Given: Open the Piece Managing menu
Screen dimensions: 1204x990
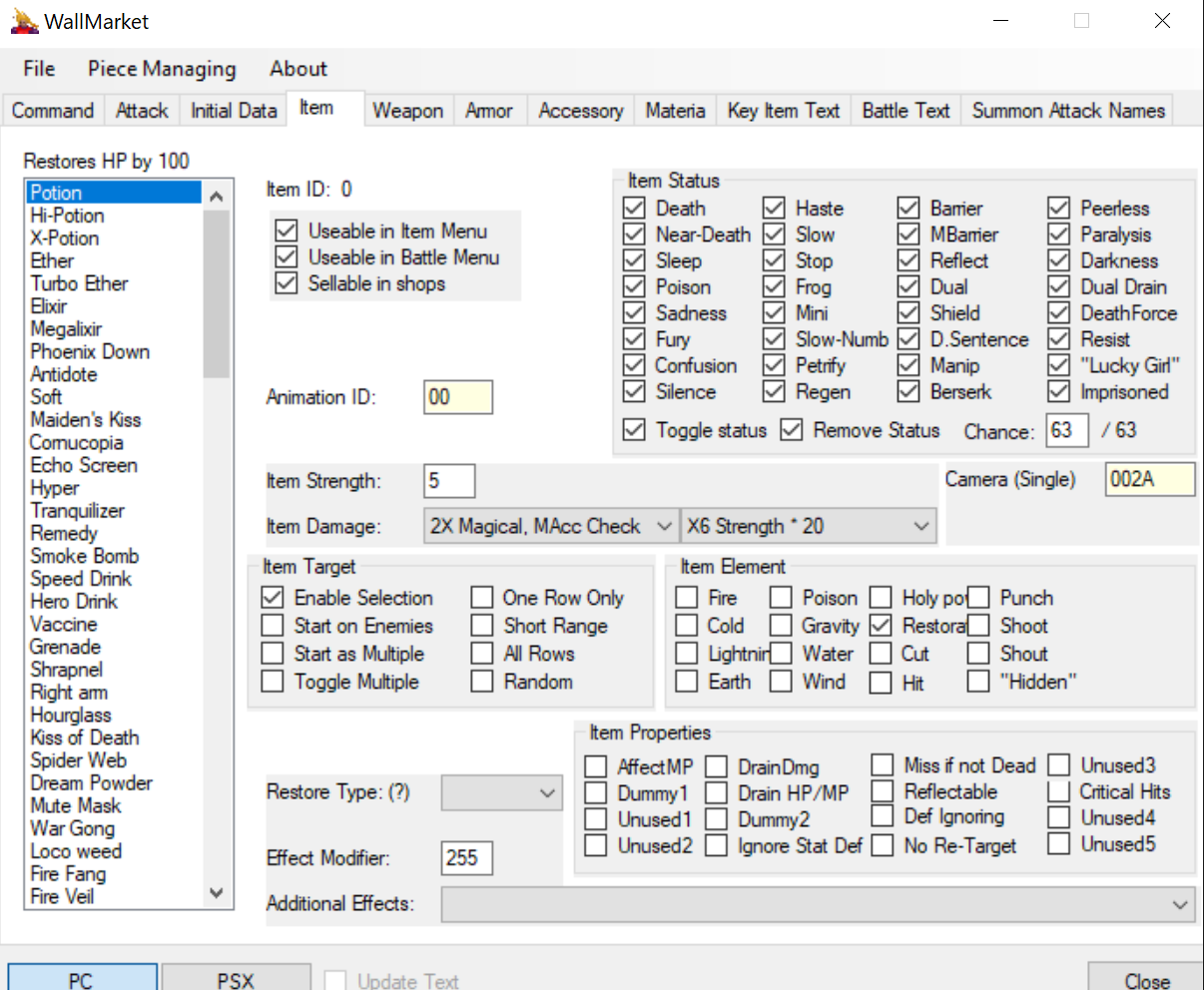Looking at the screenshot, I should point(162,69).
